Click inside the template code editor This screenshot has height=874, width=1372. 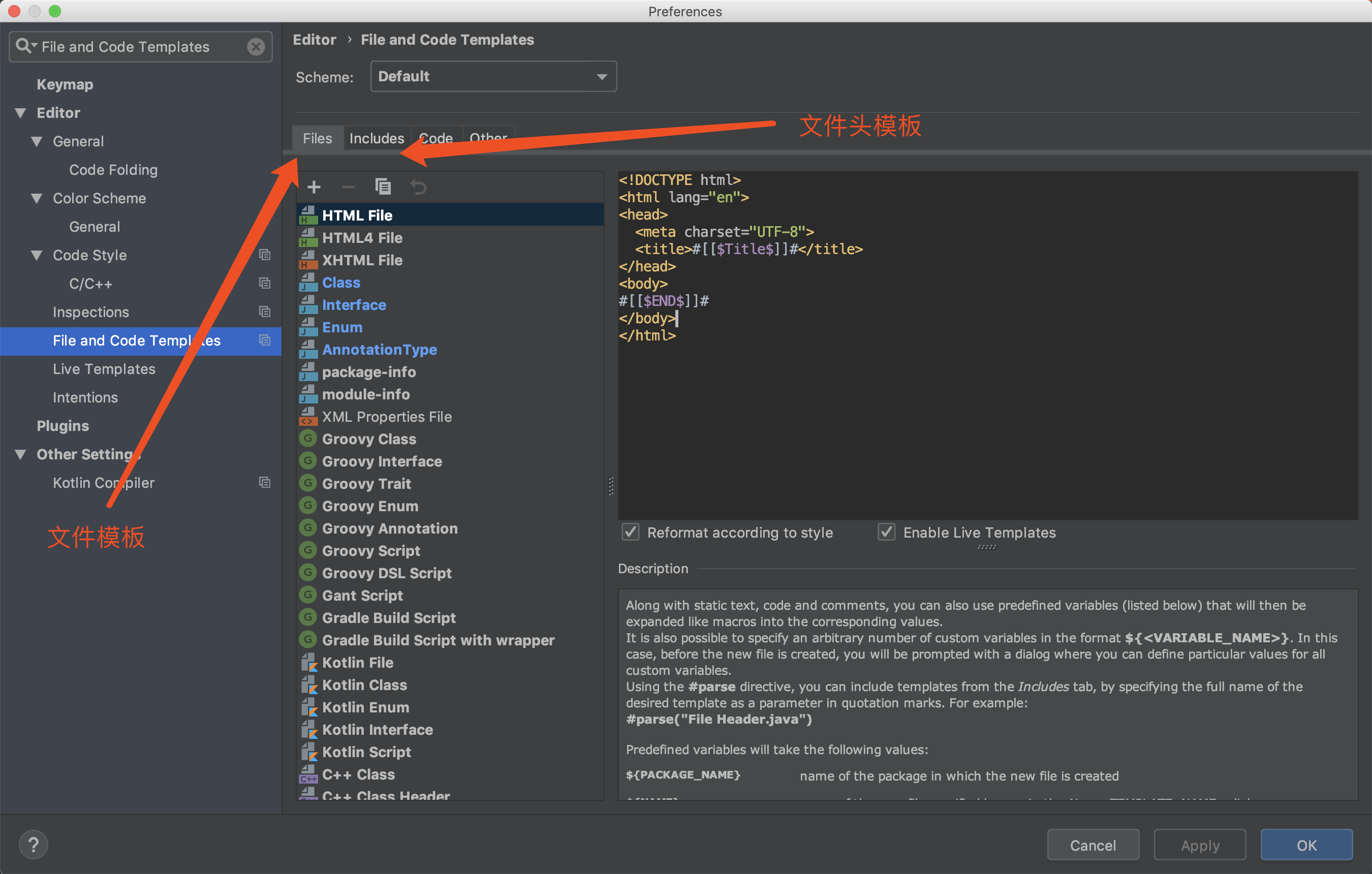point(987,345)
